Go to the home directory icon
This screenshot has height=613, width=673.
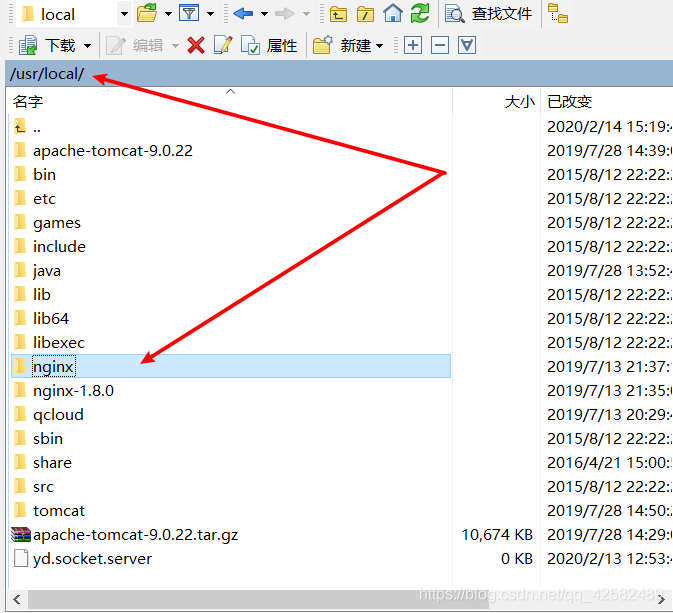pos(393,13)
